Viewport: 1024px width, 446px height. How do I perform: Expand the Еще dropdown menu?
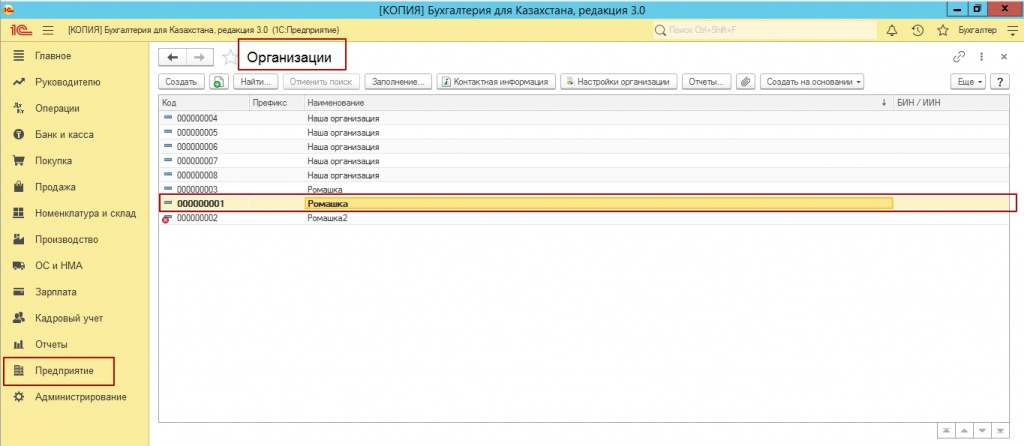pos(968,82)
